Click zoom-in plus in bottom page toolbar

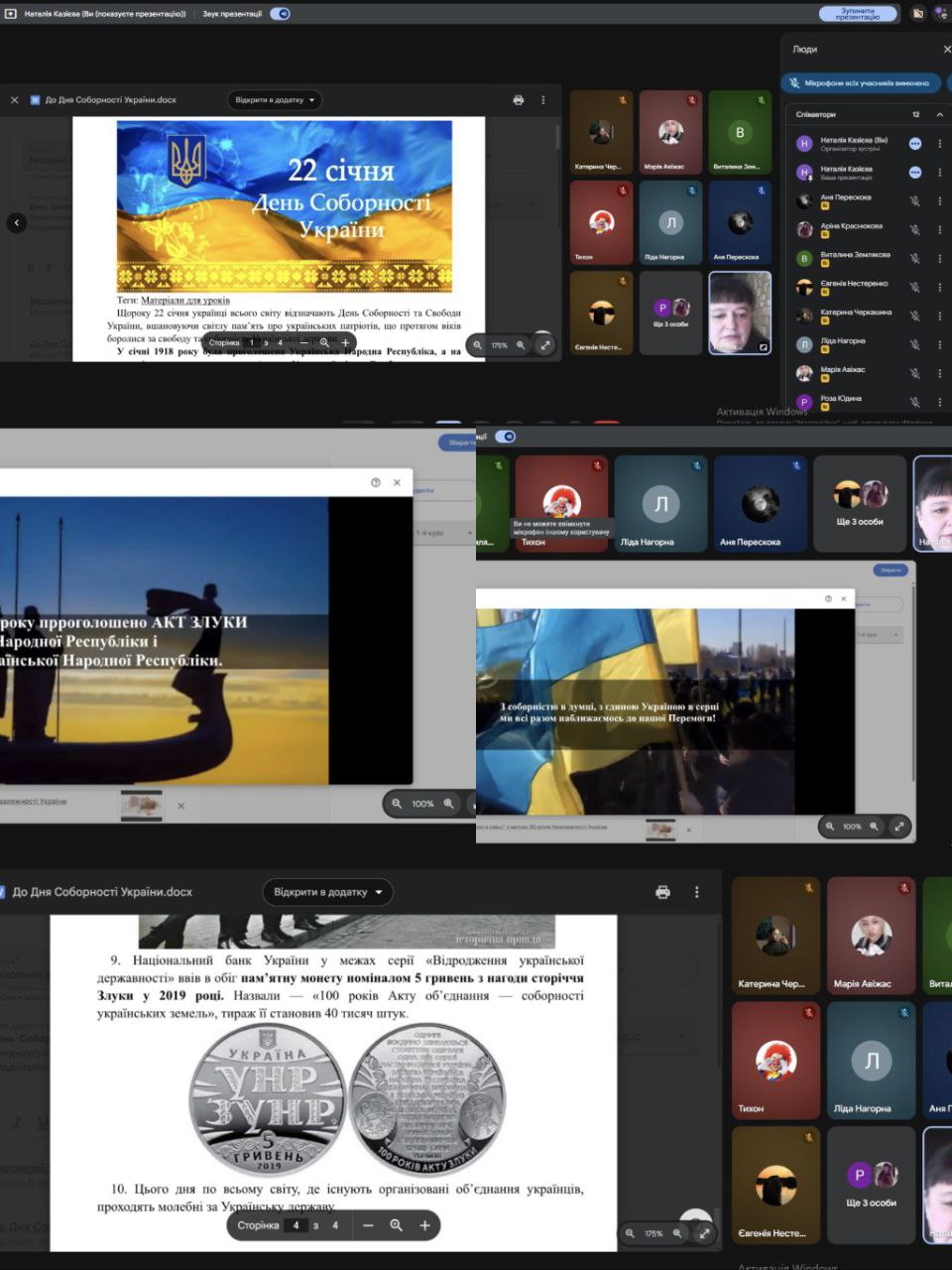pos(424,1225)
